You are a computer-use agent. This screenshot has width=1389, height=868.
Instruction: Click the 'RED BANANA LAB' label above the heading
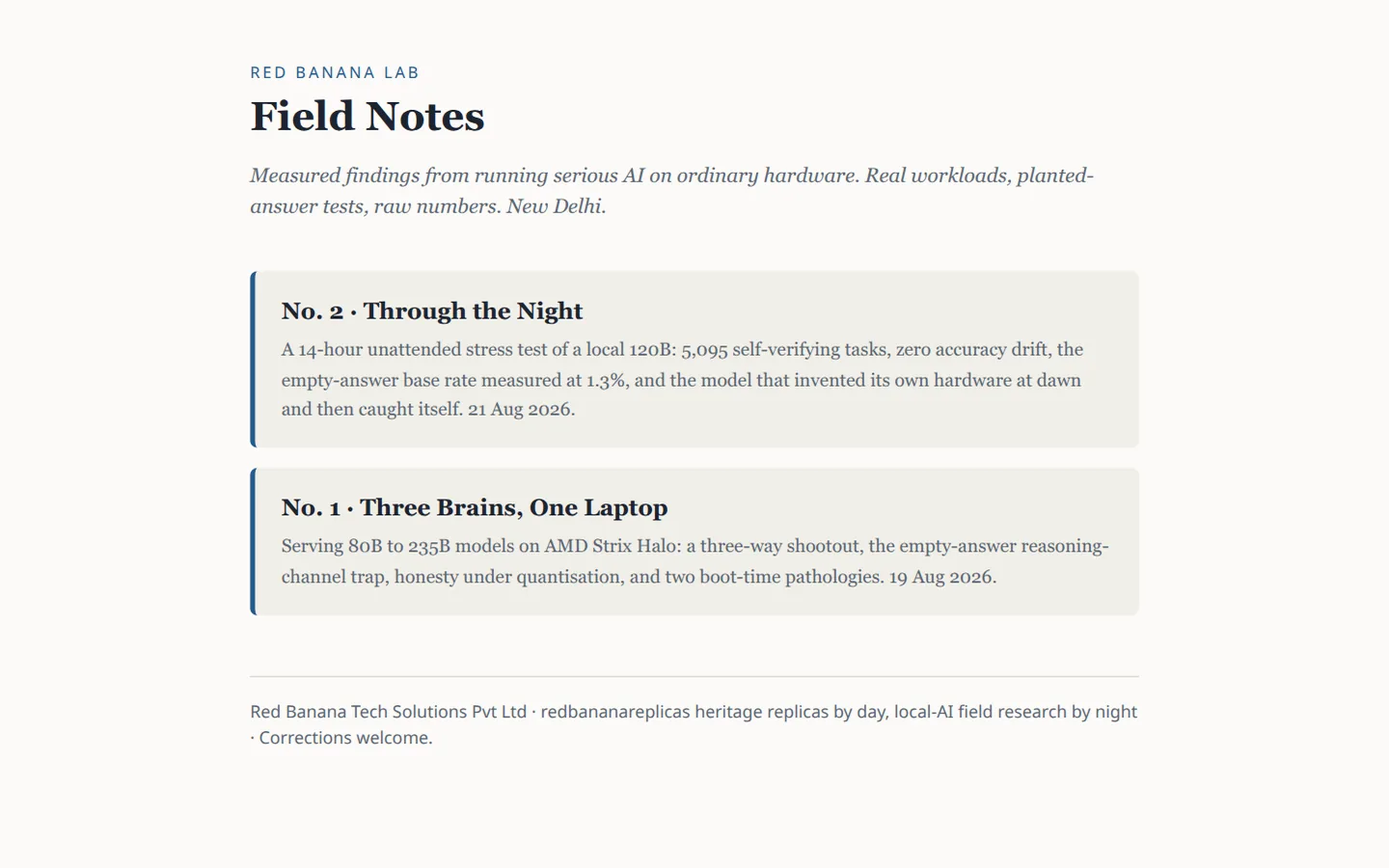335,72
